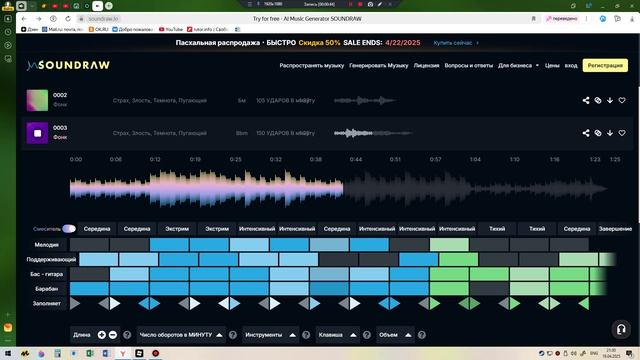Expand the Объем dropdown
The width and height of the screenshot is (640, 360).
(395, 335)
